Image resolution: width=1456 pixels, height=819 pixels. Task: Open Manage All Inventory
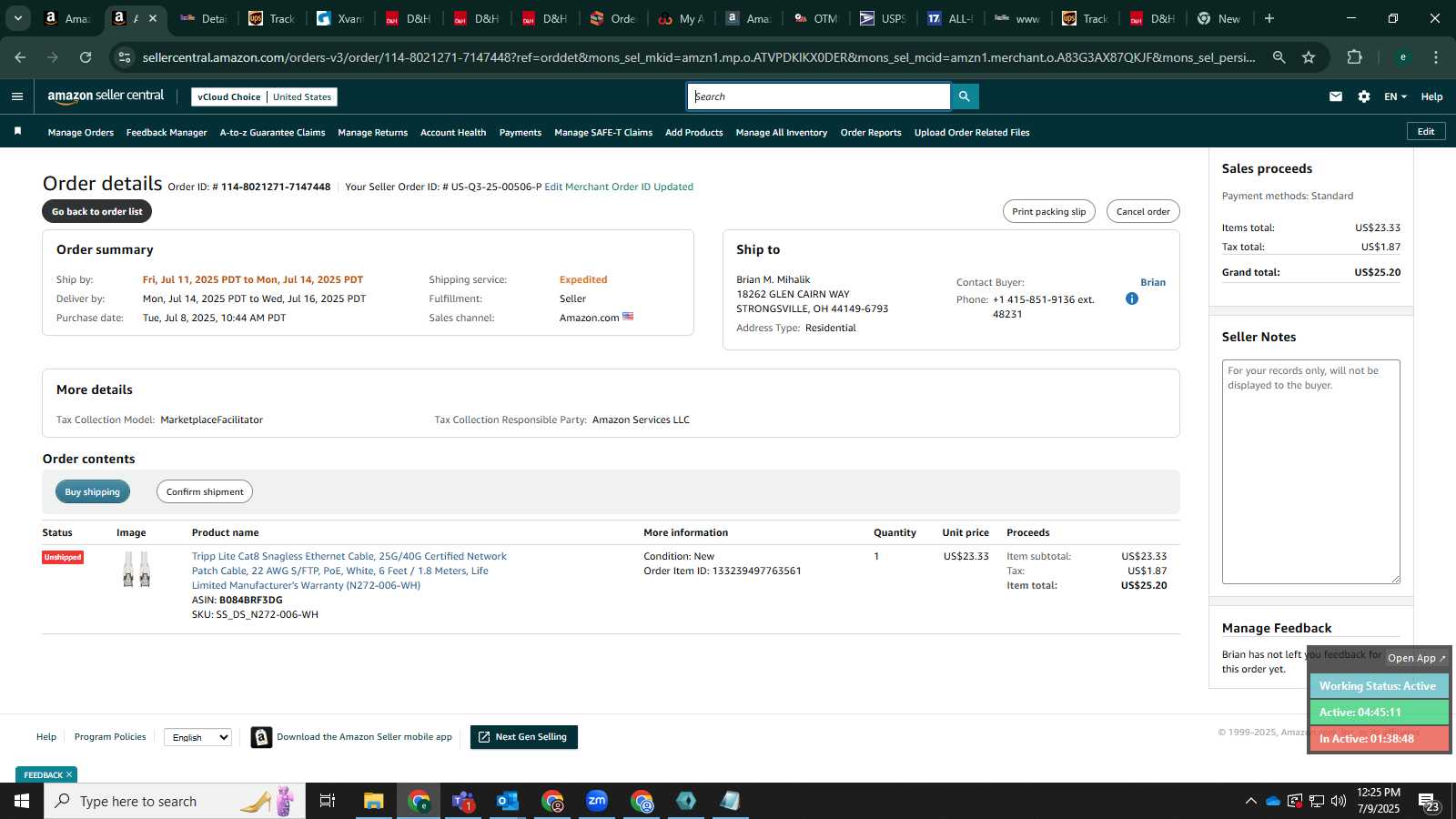[x=782, y=133]
